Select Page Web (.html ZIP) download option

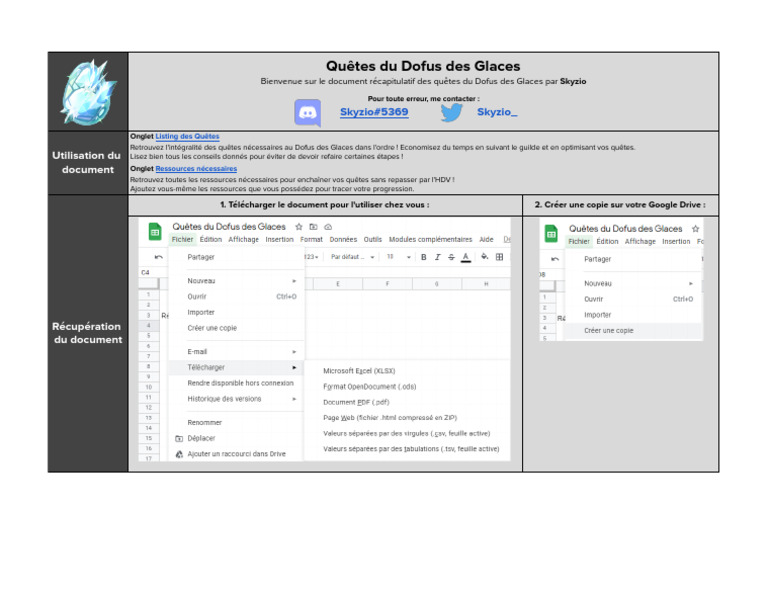pos(390,418)
